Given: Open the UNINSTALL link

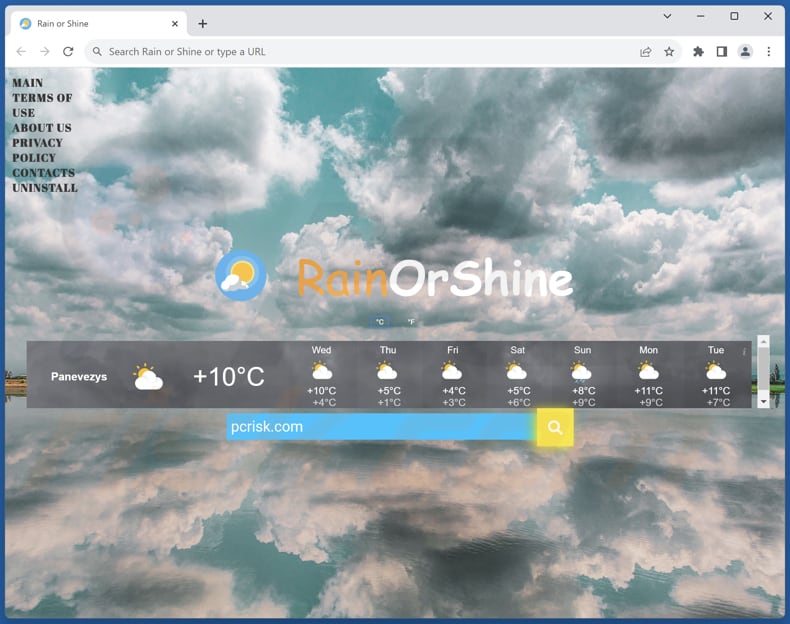Looking at the screenshot, I should [x=45, y=188].
